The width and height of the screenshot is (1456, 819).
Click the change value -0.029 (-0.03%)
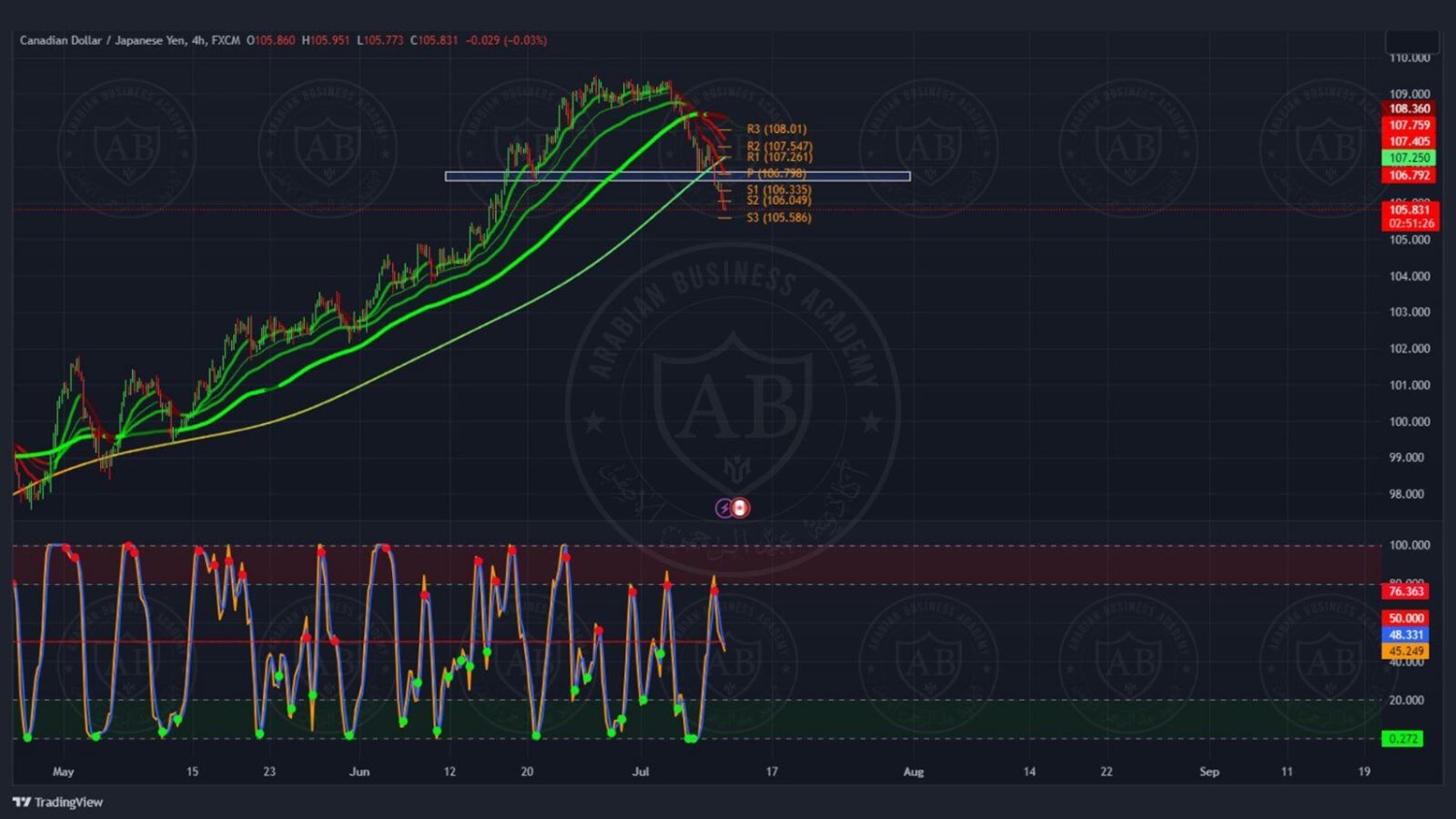(507, 41)
